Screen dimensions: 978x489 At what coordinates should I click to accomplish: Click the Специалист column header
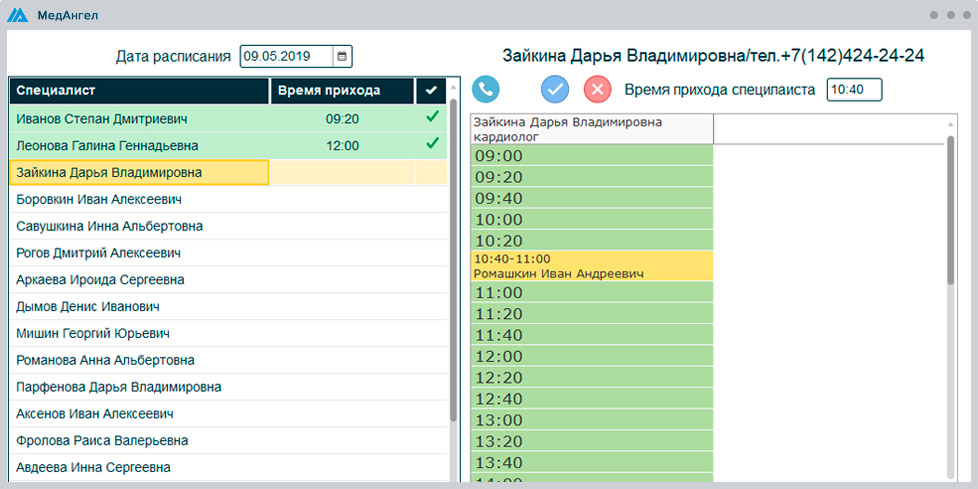140,91
